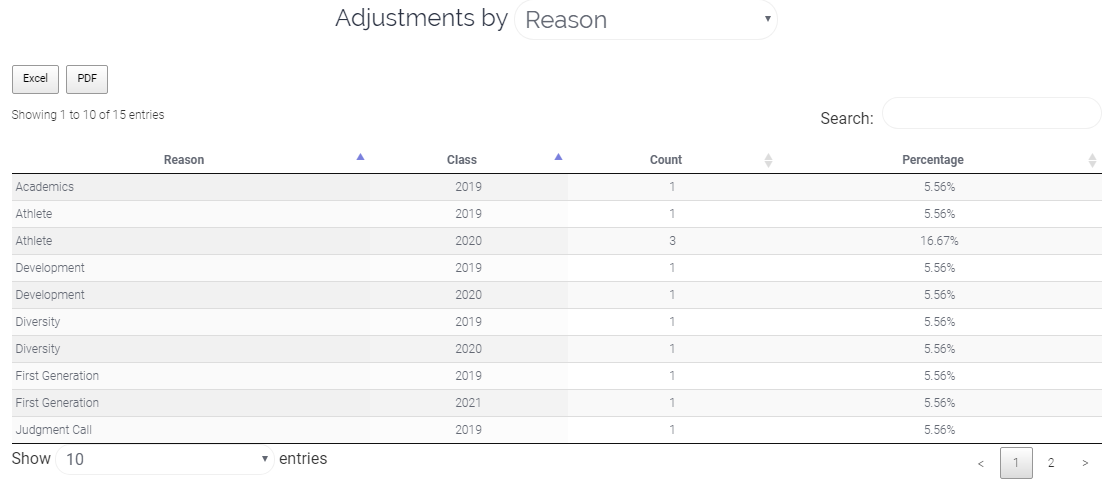1115x491 pixels.
Task: Select the Judgment Call row
Action: click(557, 430)
